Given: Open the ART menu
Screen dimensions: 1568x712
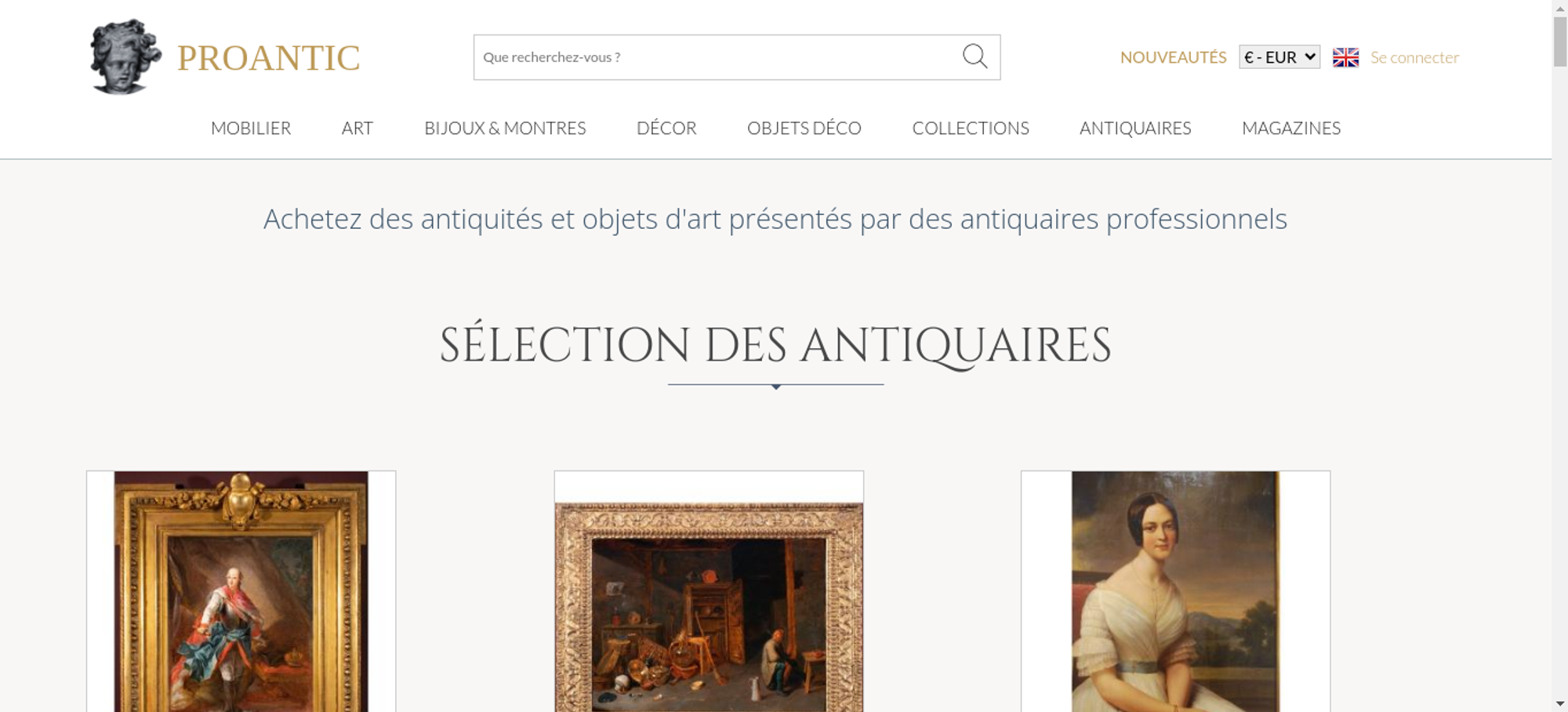Looking at the screenshot, I should point(358,128).
